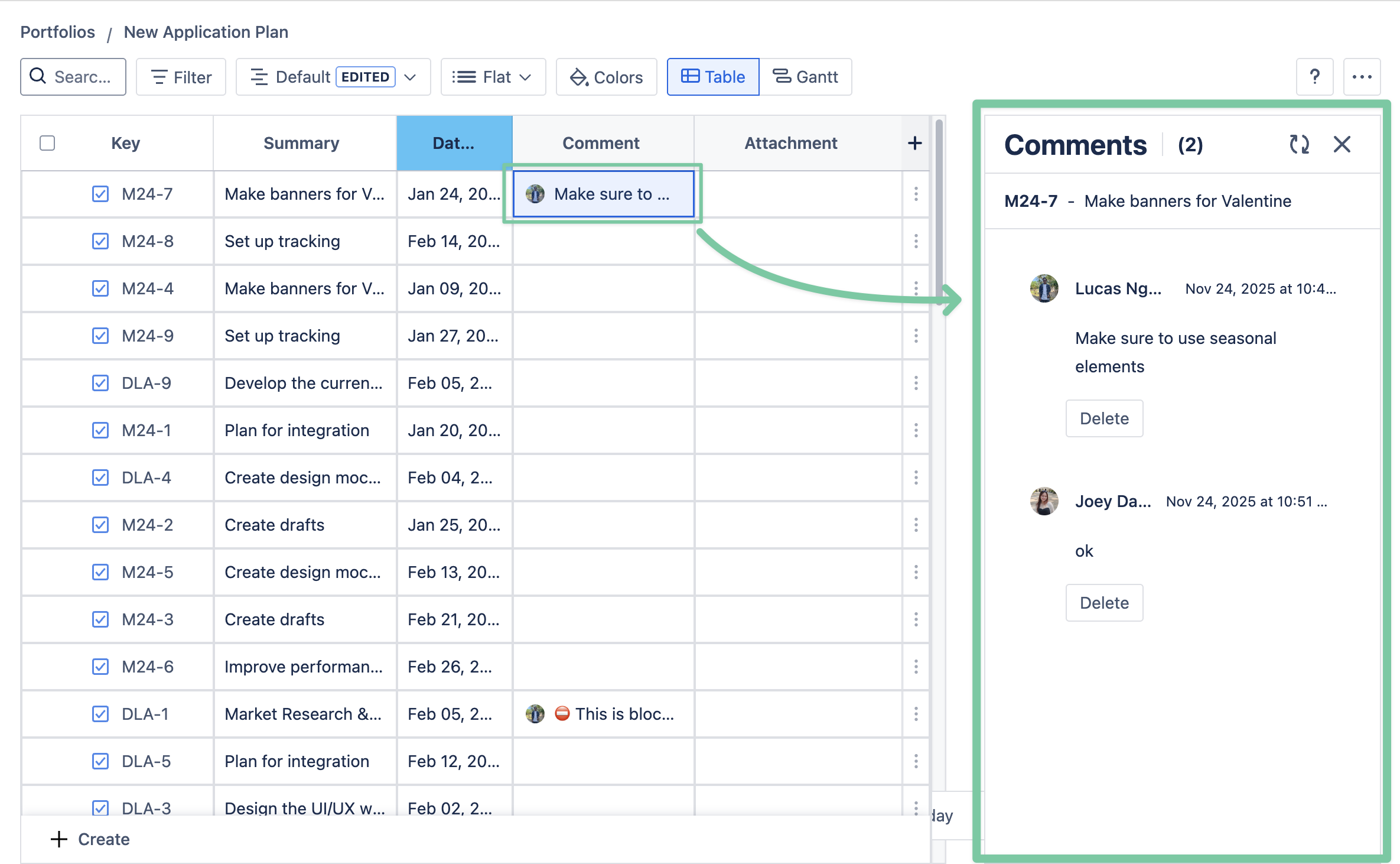The height and width of the screenshot is (864, 1400).
Task: Delete Joey's "ok" comment
Action: [x=1103, y=603]
